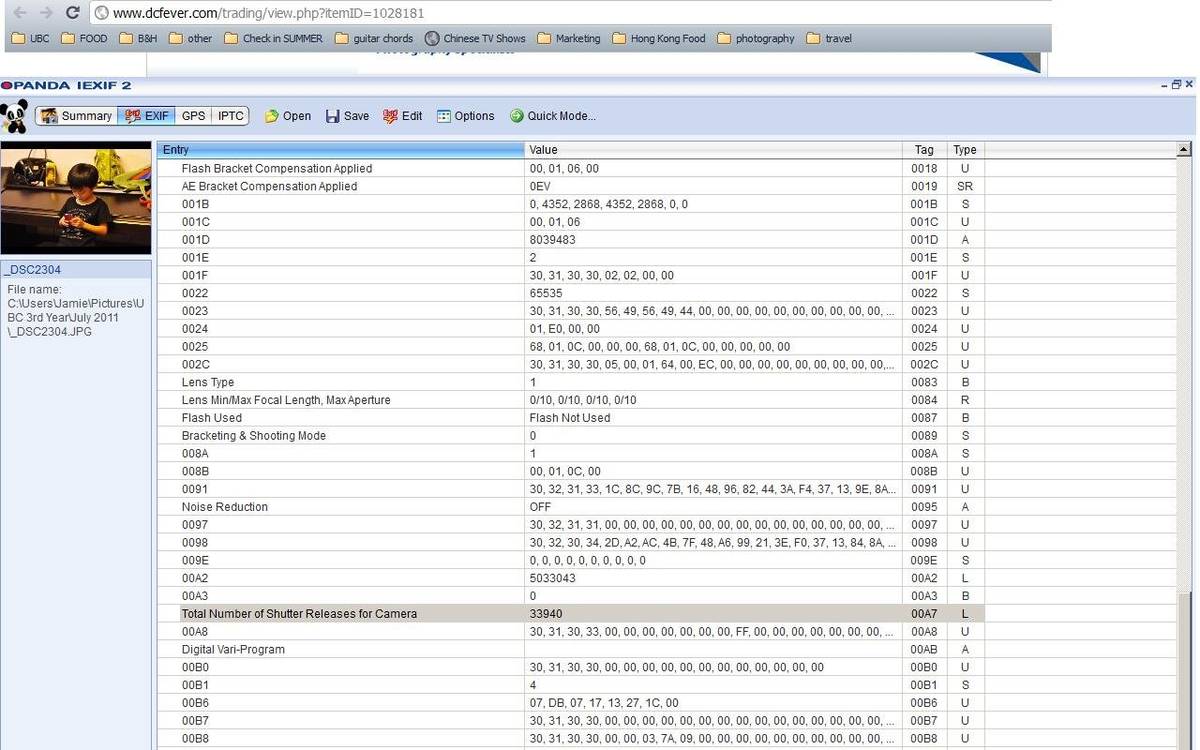
Task: Click the value 5033043
Action: point(552,578)
